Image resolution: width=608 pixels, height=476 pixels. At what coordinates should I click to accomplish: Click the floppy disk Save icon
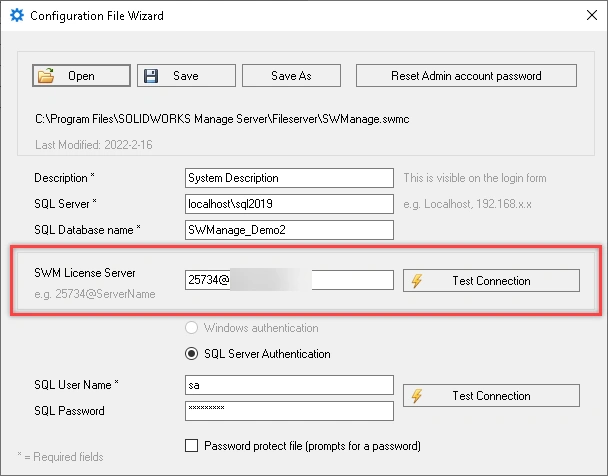pos(149,76)
